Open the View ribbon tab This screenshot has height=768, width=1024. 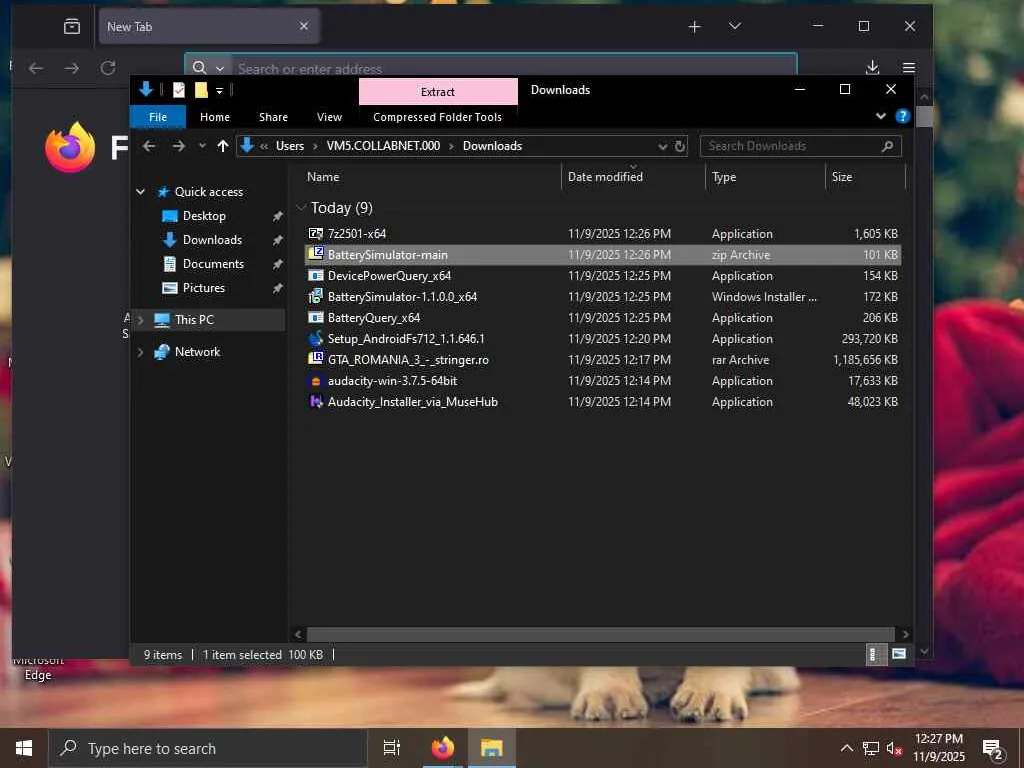click(329, 117)
